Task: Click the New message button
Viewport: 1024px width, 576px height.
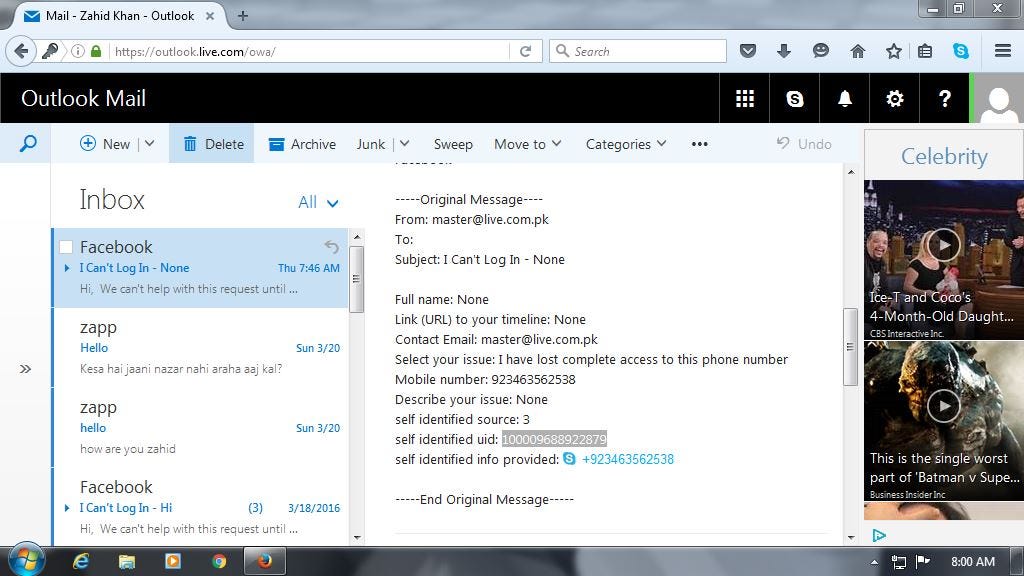Action: point(104,144)
